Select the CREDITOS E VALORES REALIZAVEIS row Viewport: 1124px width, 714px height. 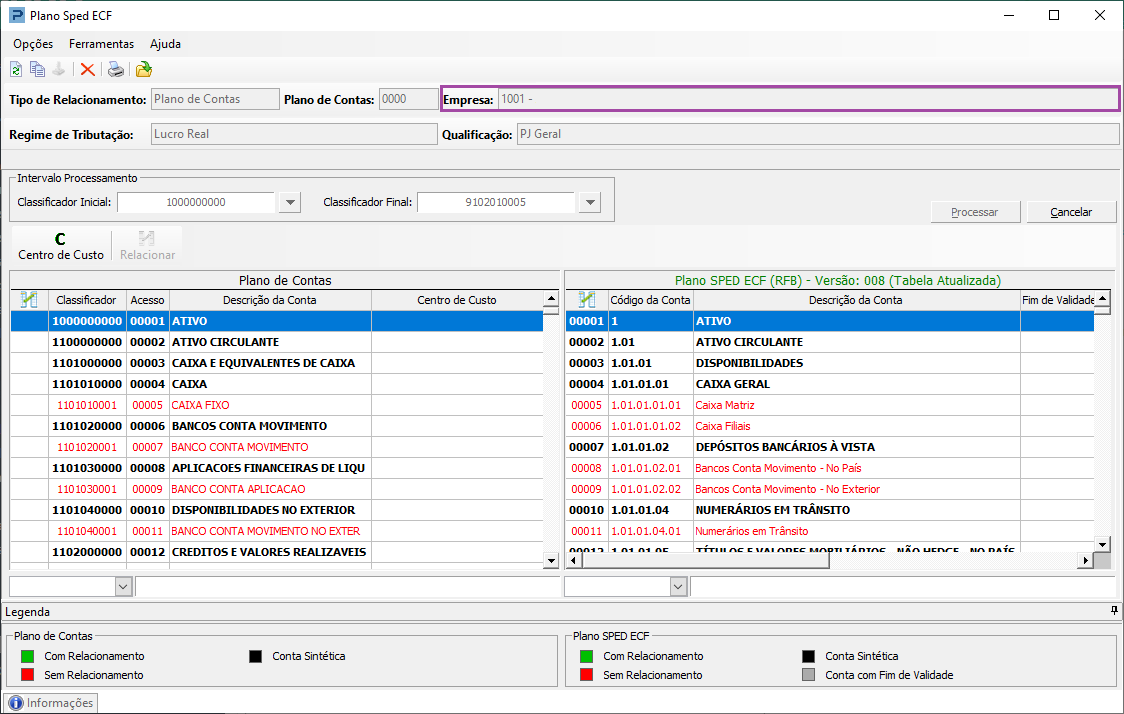coord(277,552)
